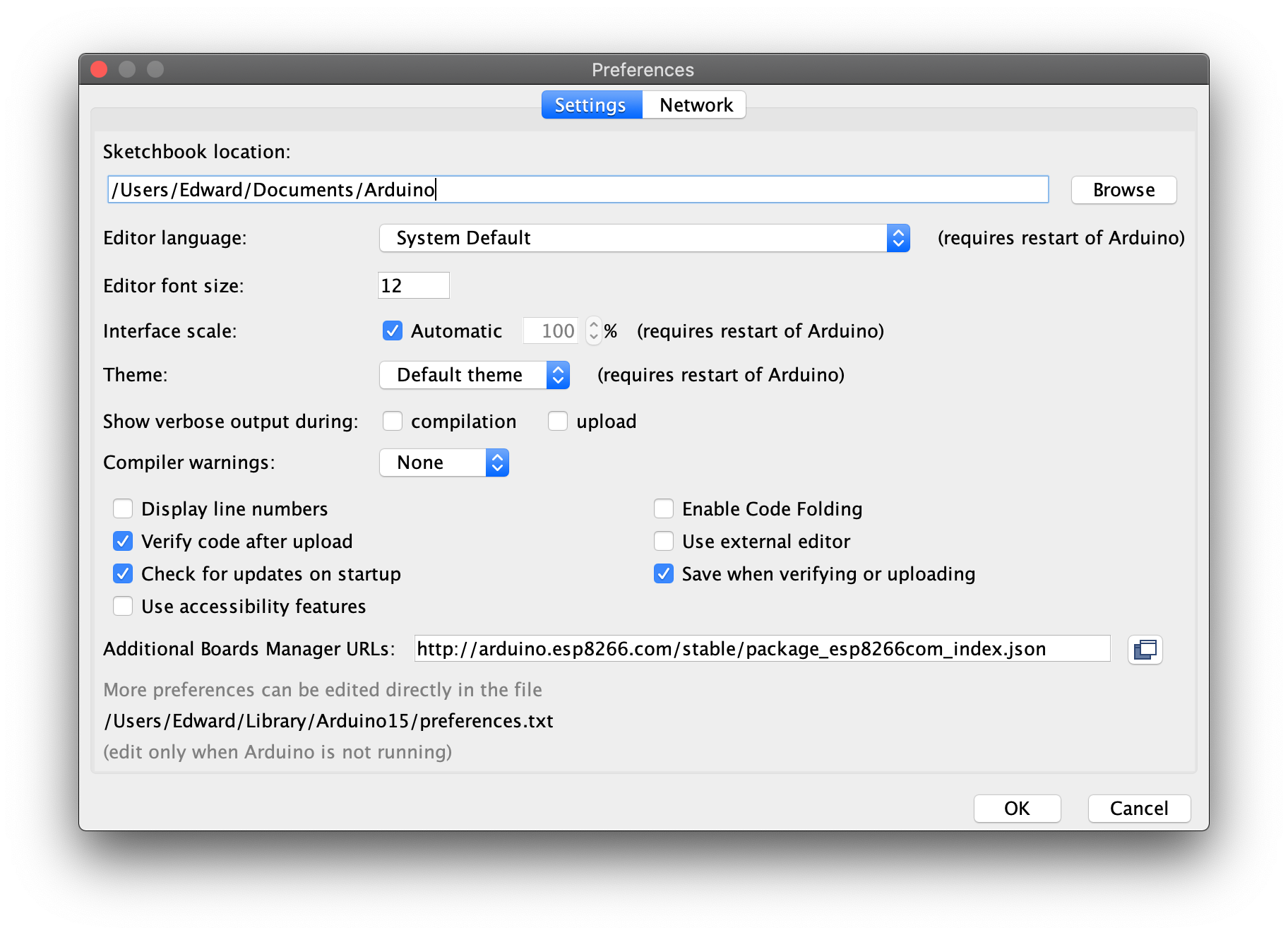
Task: Click the yellow minimize window button
Action: point(127,69)
